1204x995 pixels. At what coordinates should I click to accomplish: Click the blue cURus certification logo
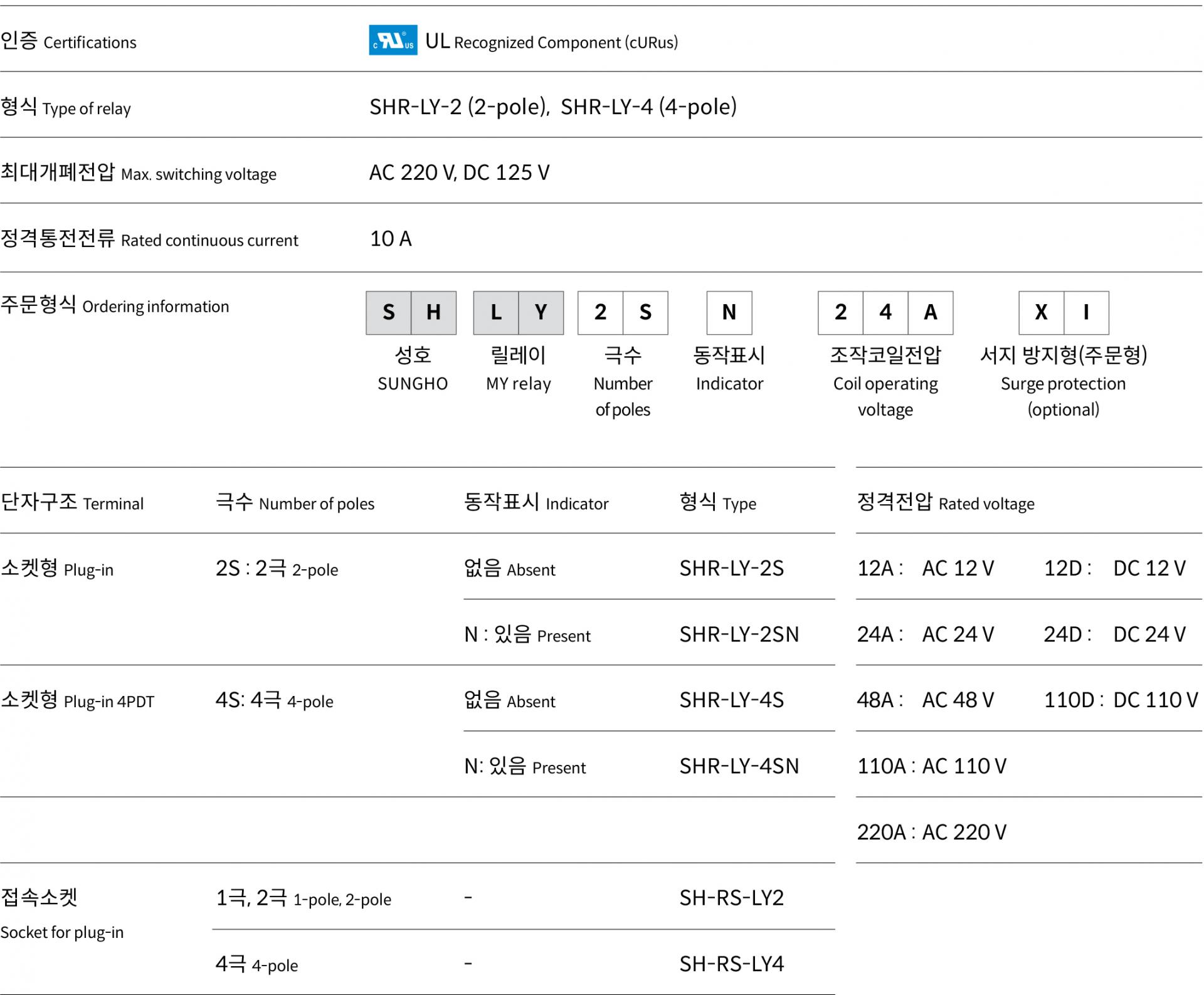(x=393, y=40)
